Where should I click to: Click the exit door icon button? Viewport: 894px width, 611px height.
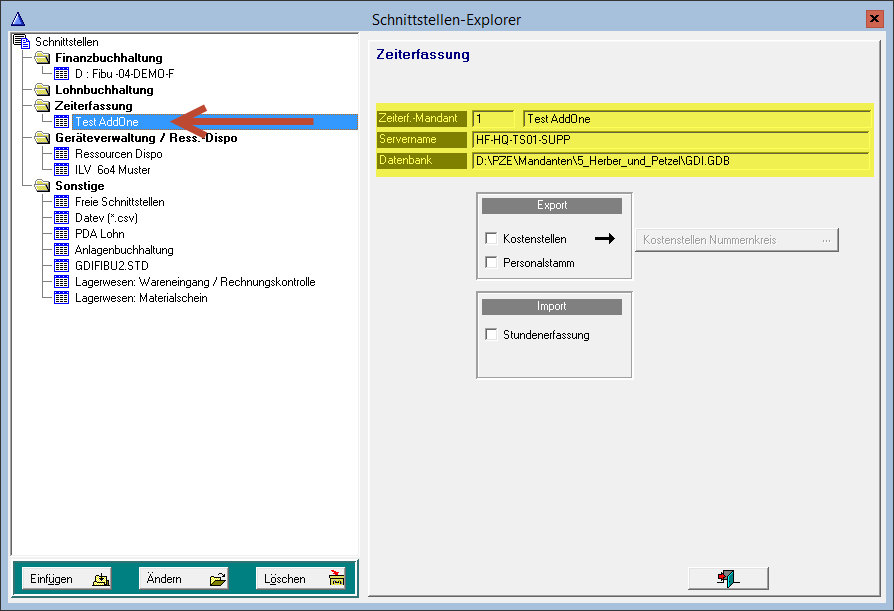728,577
